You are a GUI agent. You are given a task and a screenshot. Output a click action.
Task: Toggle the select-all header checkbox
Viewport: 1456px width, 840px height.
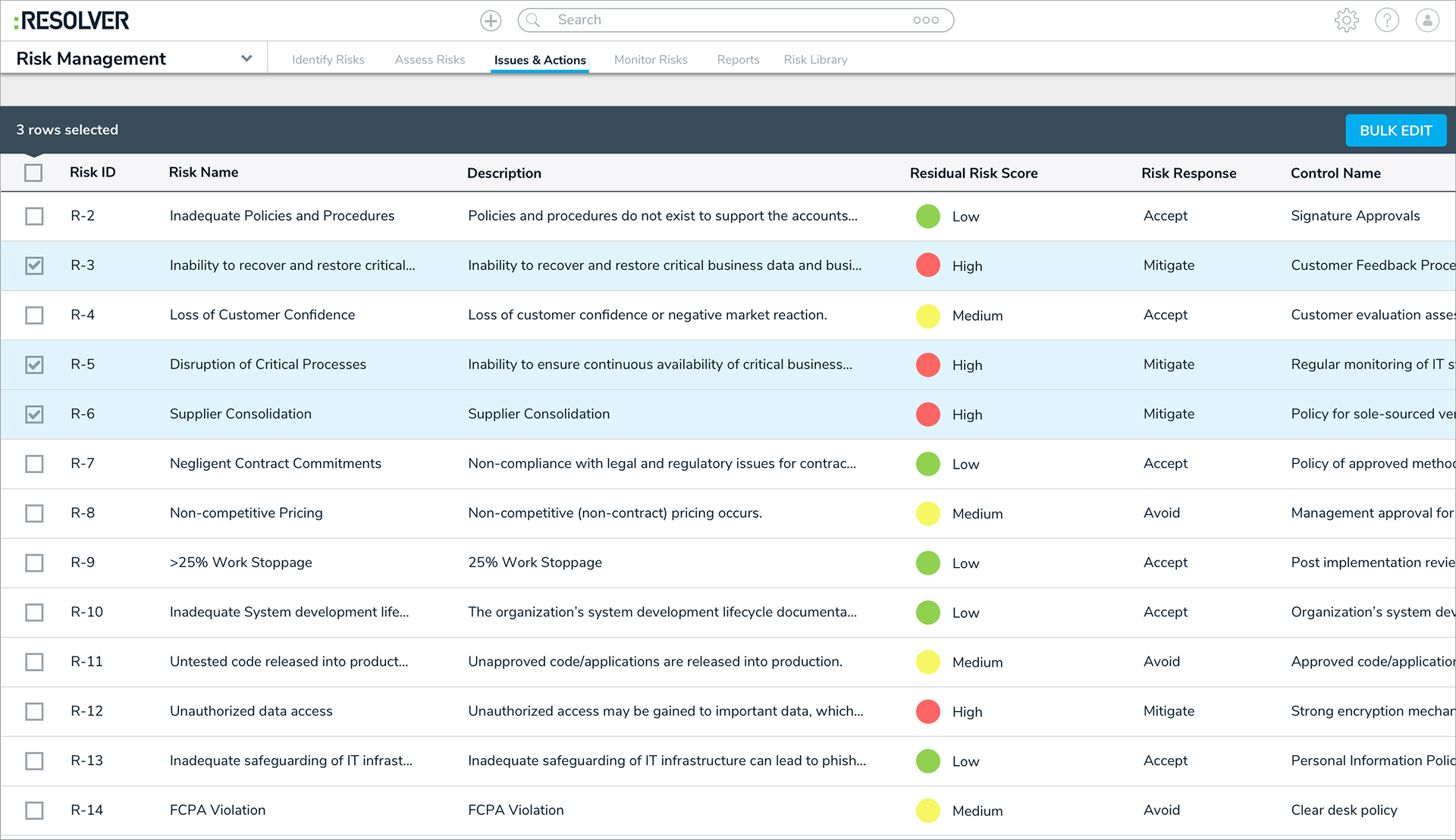33,173
